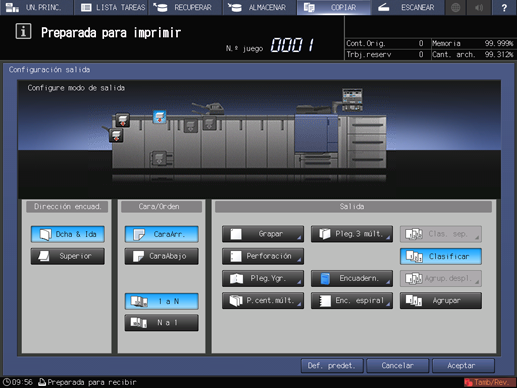Viewport: 517px width, 388px height.
Task: Select the upper left output tray icon
Action: pos(122,120)
